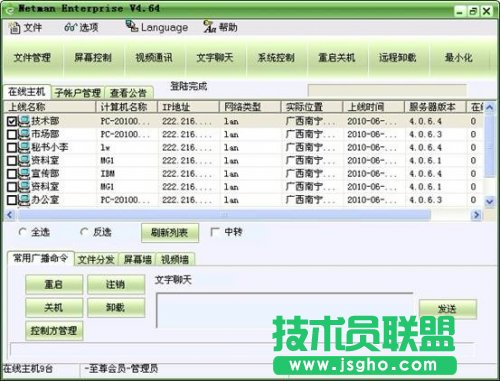This screenshot has width=500, height=381.
Task: Switch to the 在线主机 tab
Action: point(27,92)
